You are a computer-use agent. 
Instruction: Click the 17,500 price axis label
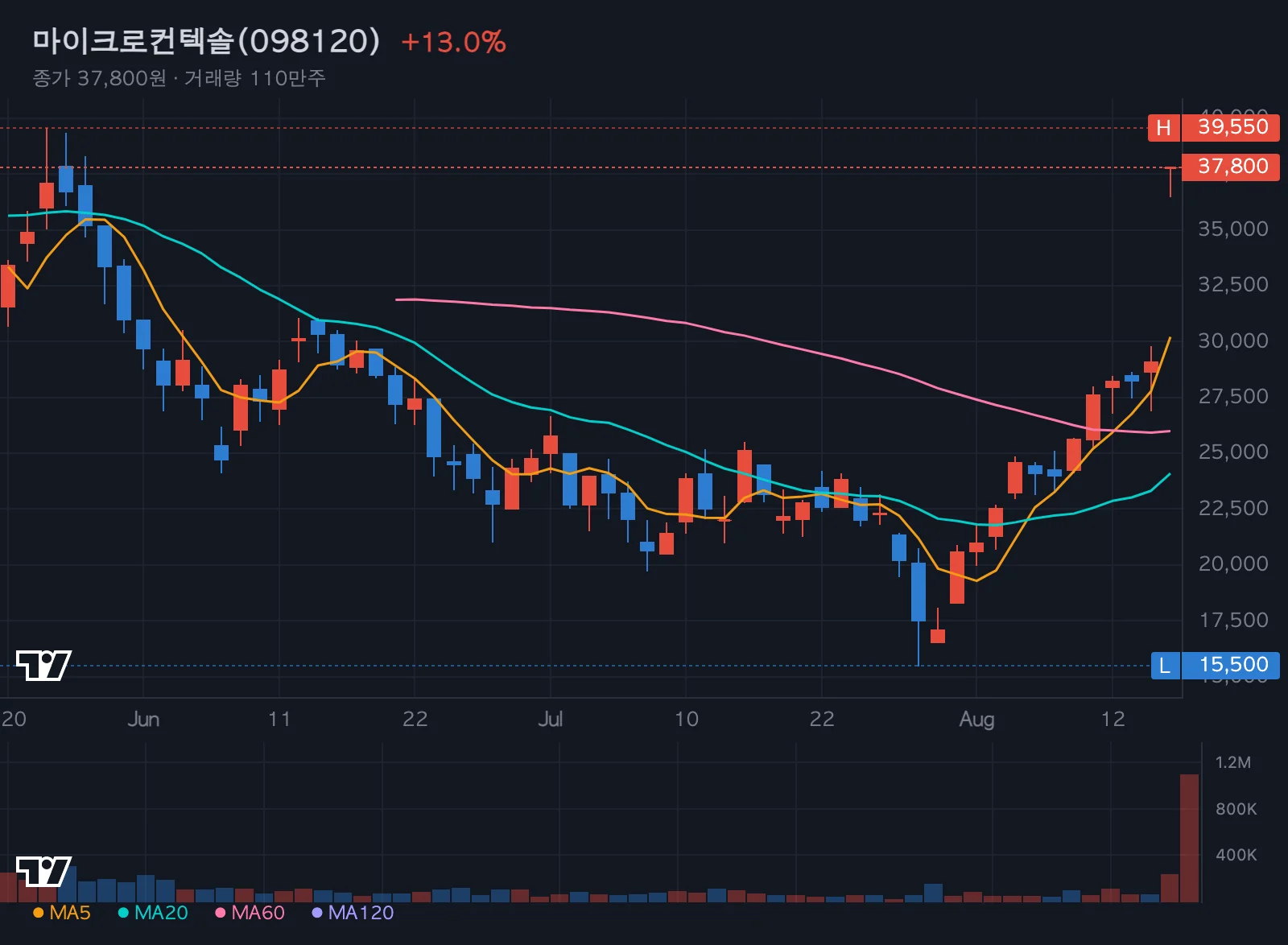click(1233, 620)
